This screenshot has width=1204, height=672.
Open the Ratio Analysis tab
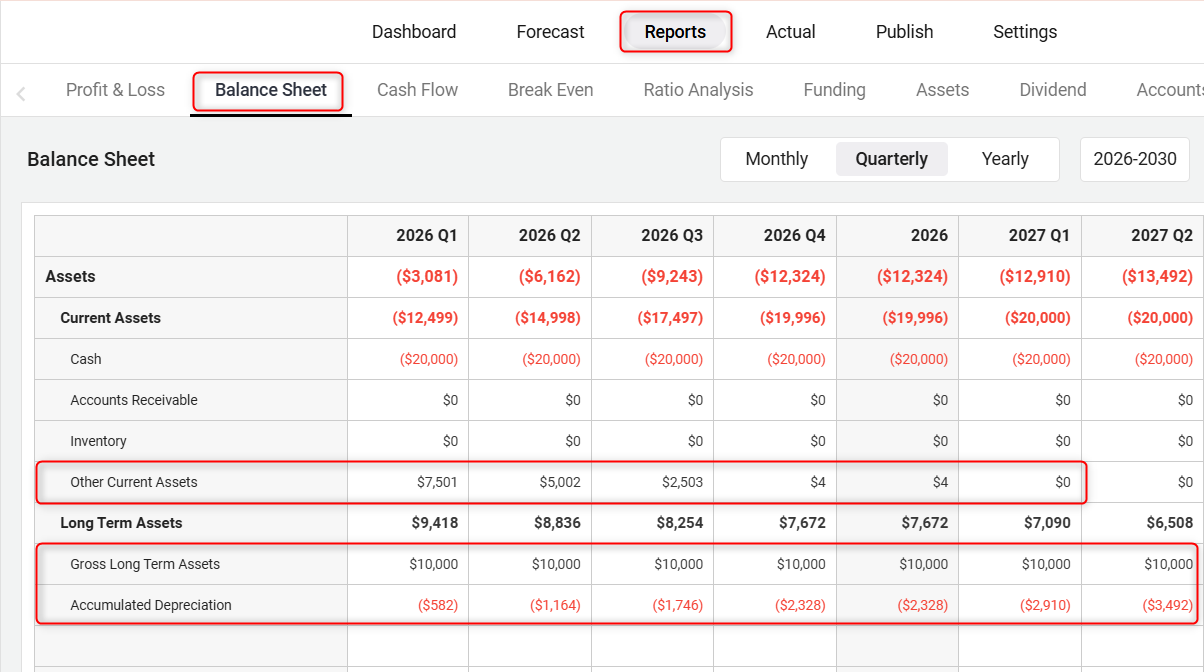pyautogui.click(x=698, y=90)
